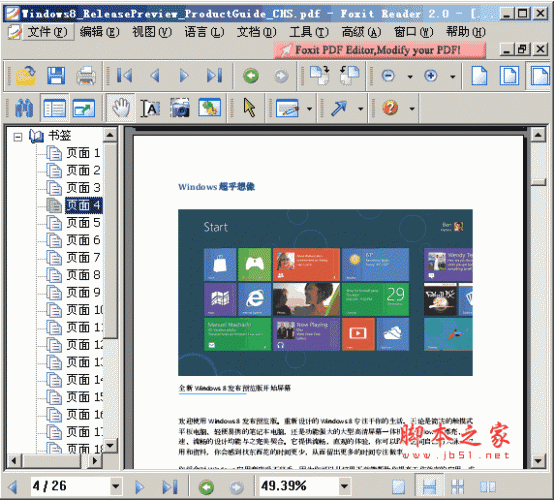Toggle the bookmark navigation panel button

pos(54,108)
